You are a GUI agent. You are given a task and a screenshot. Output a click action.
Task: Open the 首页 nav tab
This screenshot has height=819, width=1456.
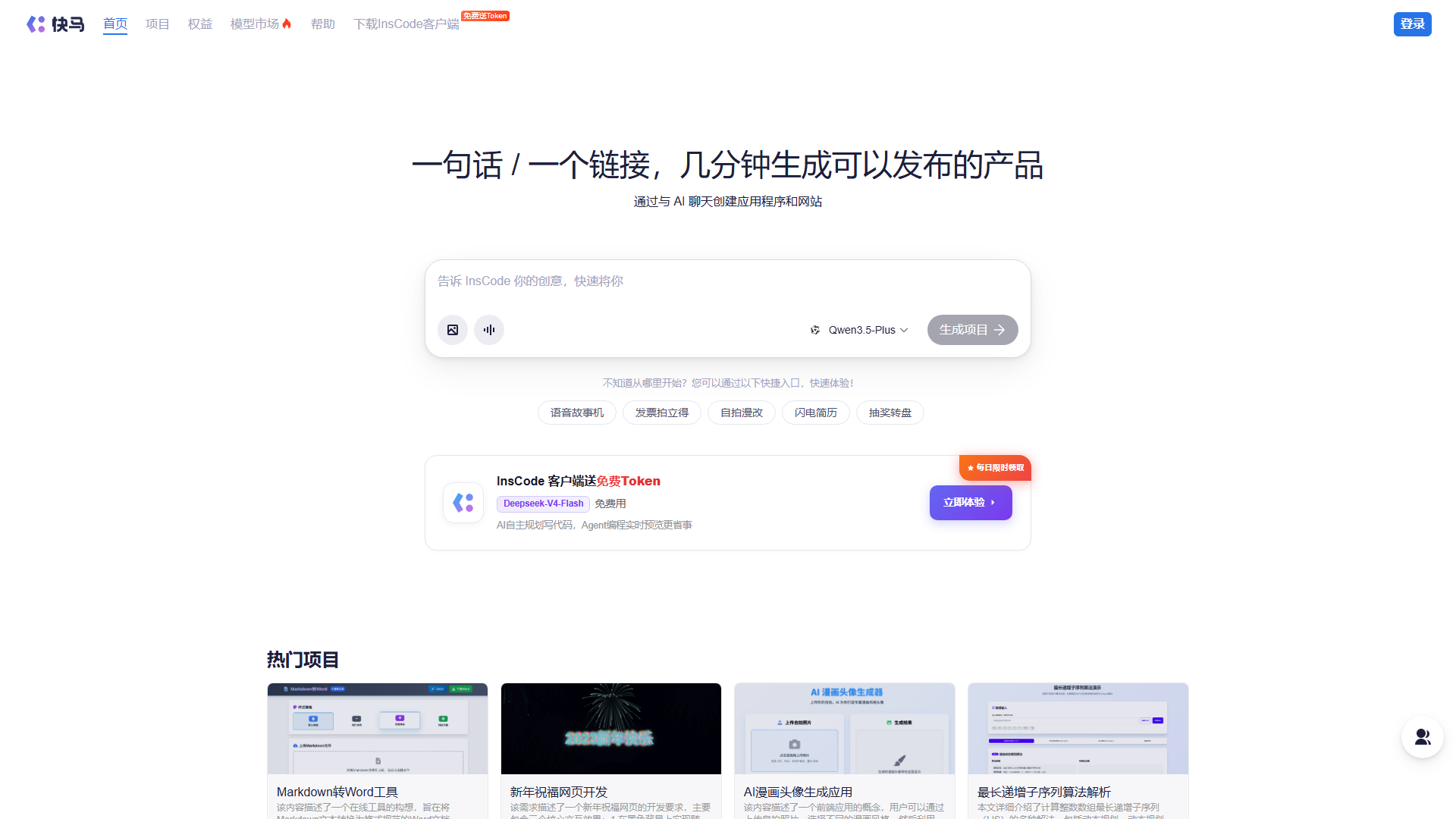click(115, 24)
